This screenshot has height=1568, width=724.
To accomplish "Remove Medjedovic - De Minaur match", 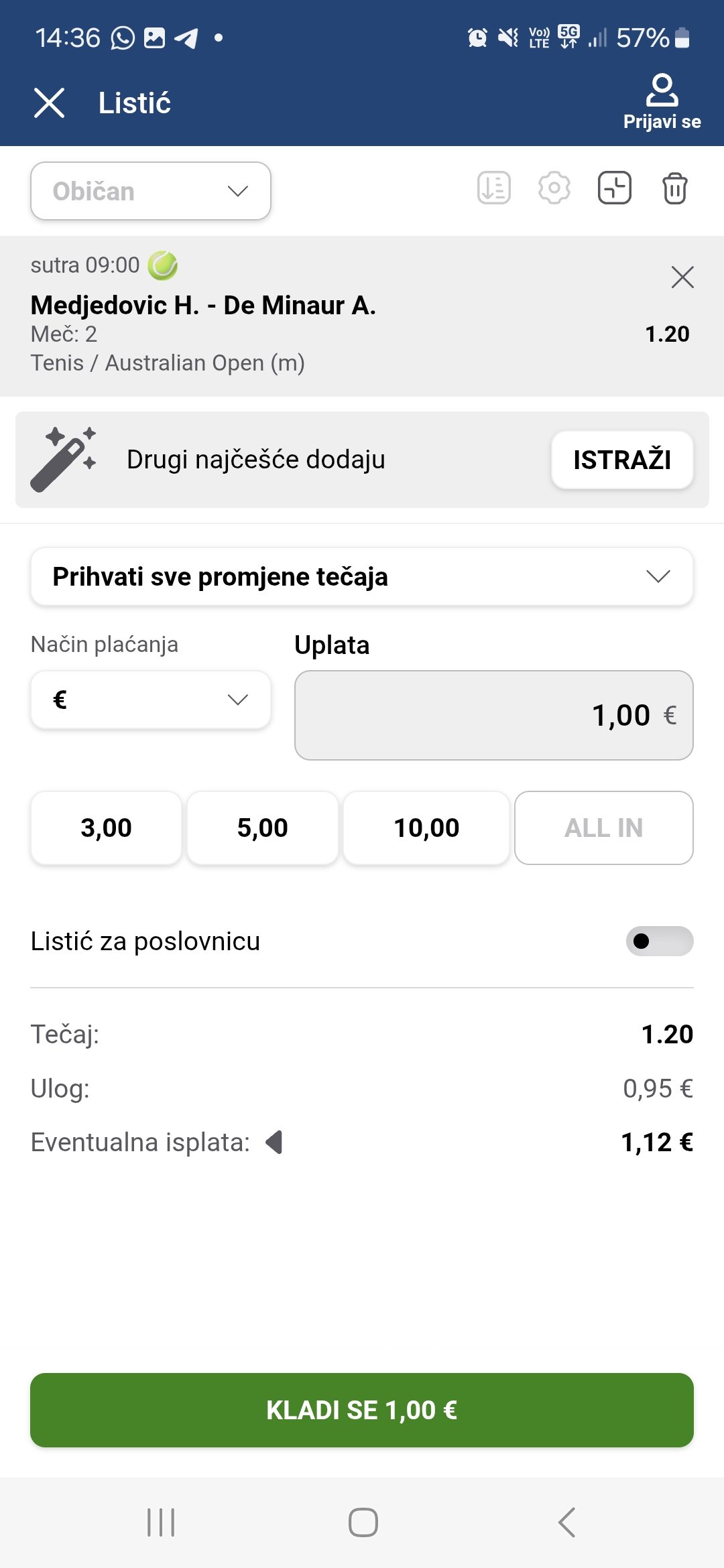I will [x=682, y=277].
